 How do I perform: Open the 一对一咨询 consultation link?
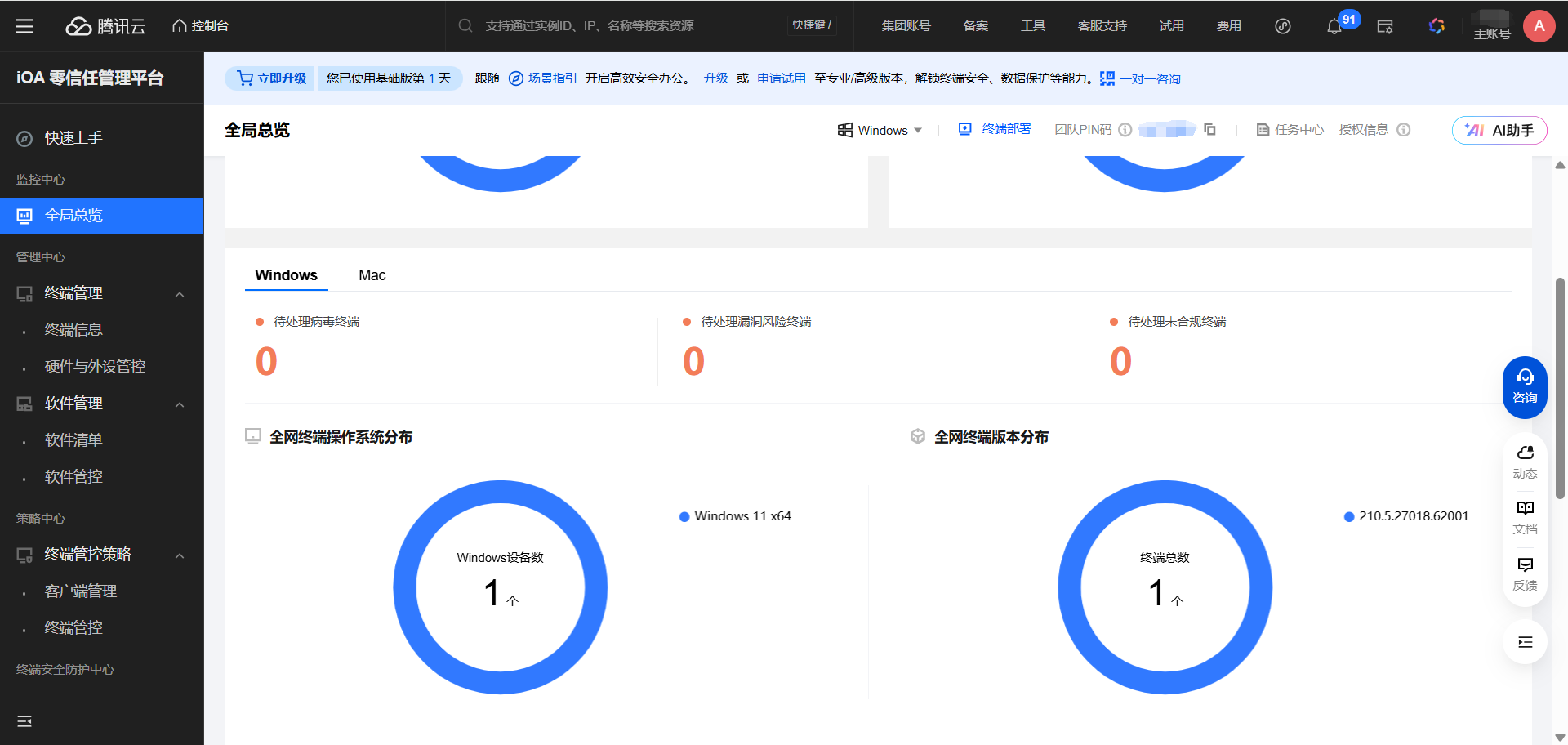(1141, 78)
